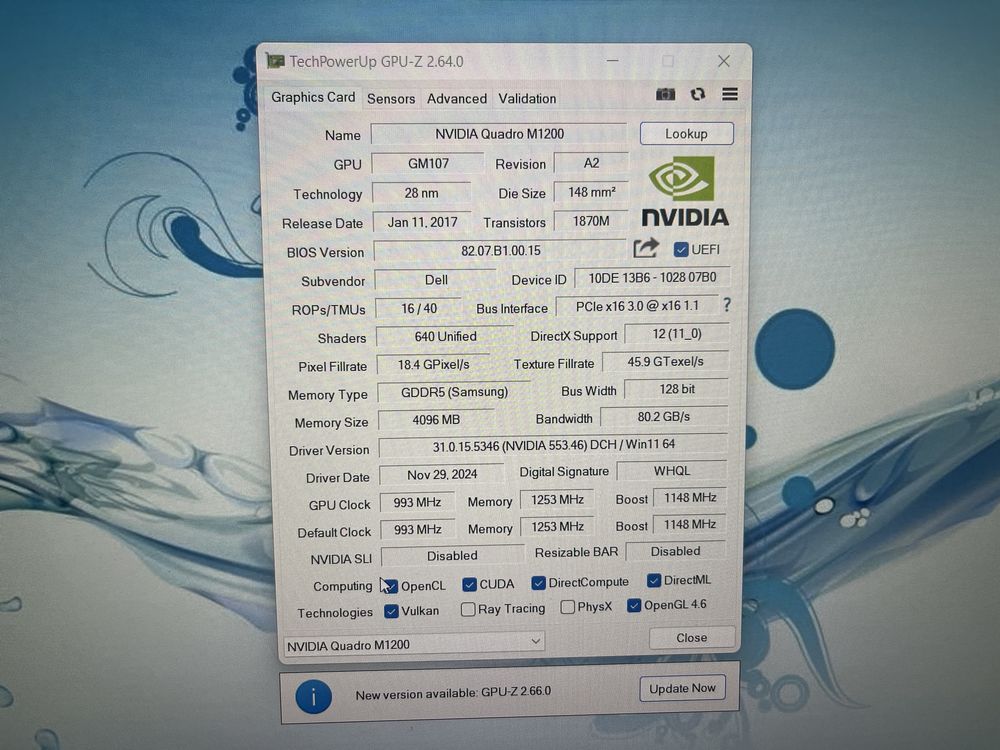Click the GPU field showing GM107
The width and height of the screenshot is (1000, 750).
pos(428,163)
